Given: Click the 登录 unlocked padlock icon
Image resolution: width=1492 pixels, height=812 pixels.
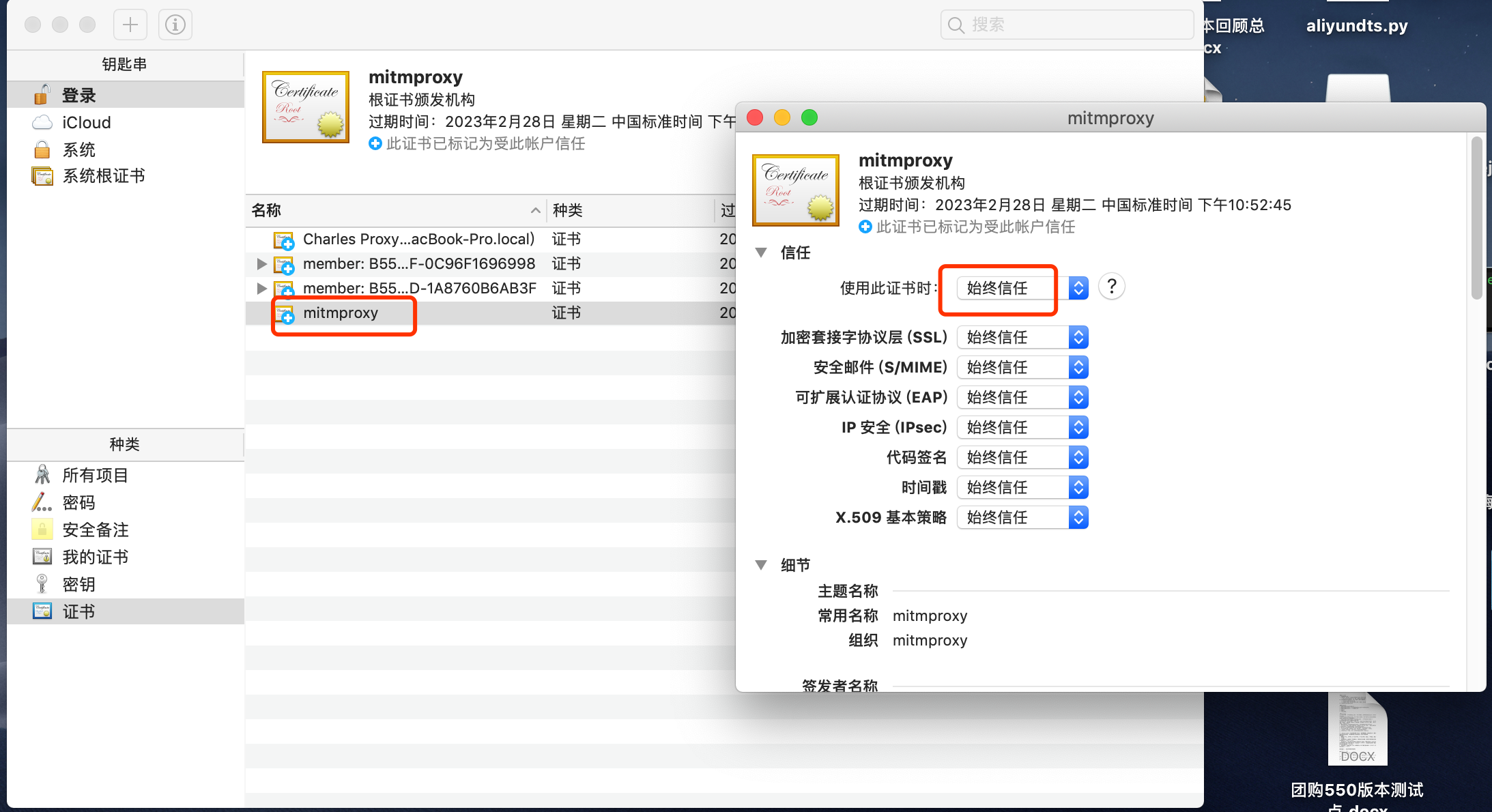Looking at the screenshot, I should click(x=42, y=94).
